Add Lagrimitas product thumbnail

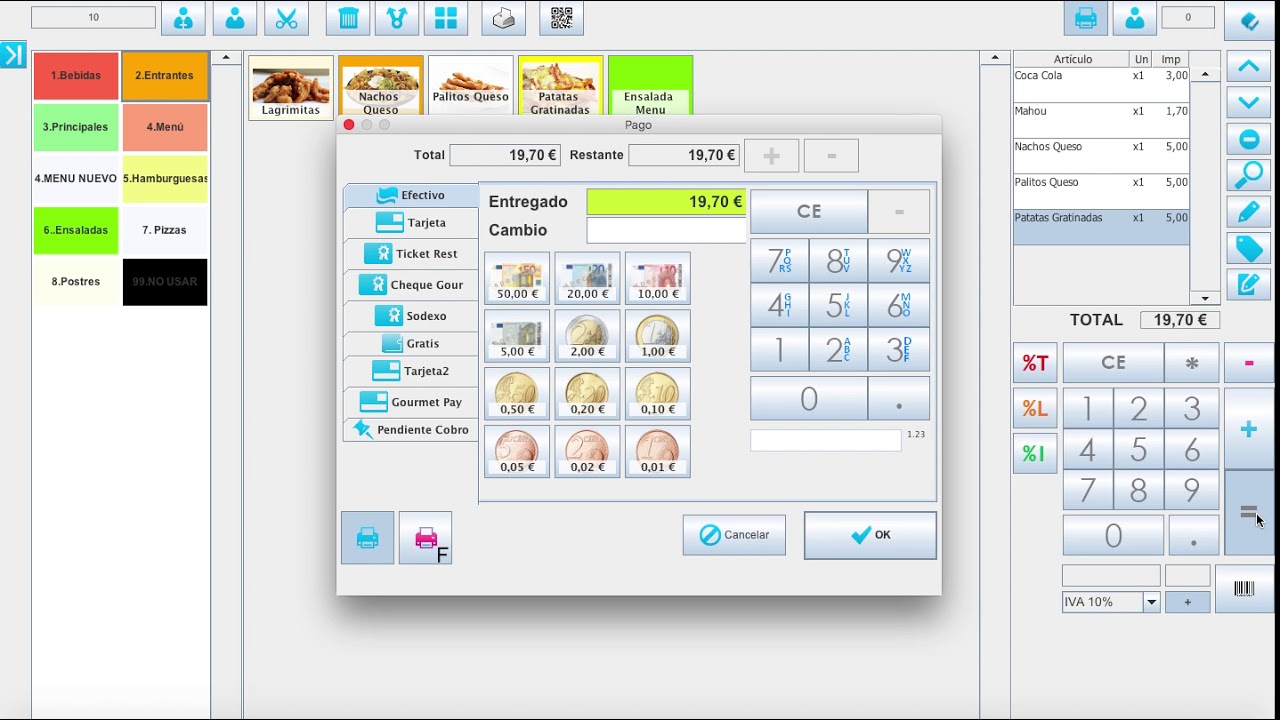coord(291,88)
